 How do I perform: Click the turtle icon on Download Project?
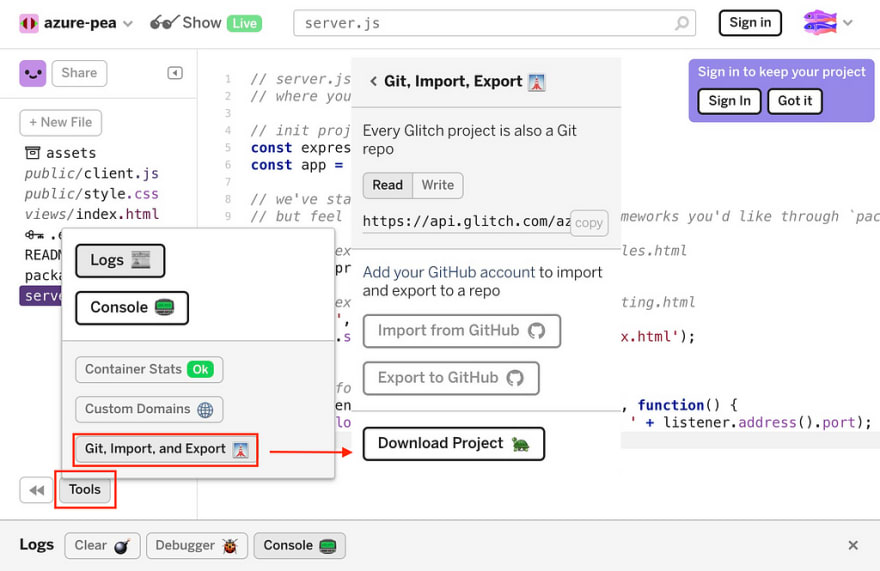point(520,444)
